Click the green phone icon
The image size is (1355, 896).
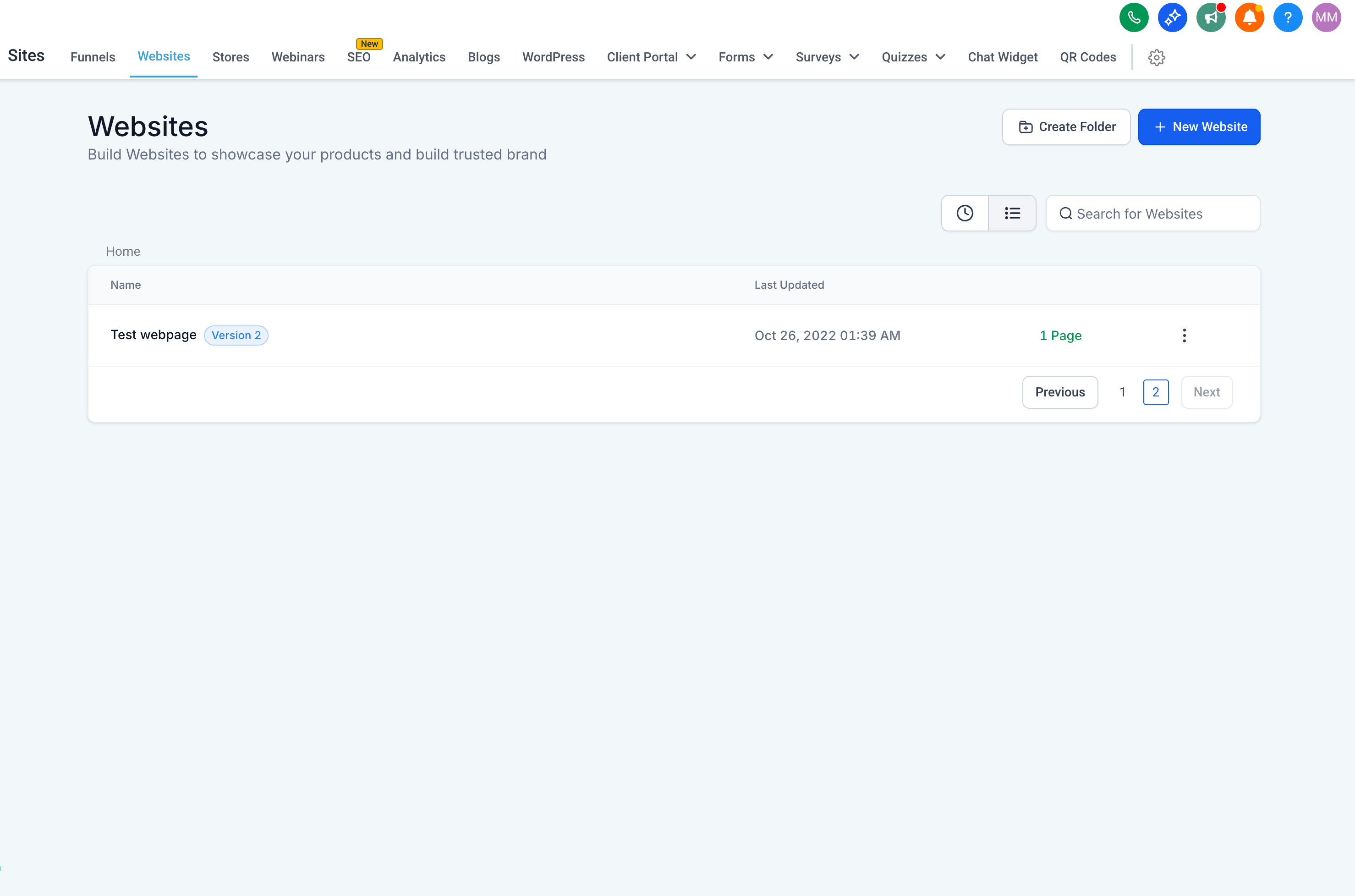pyautogui.click(x=1134, y=17)
